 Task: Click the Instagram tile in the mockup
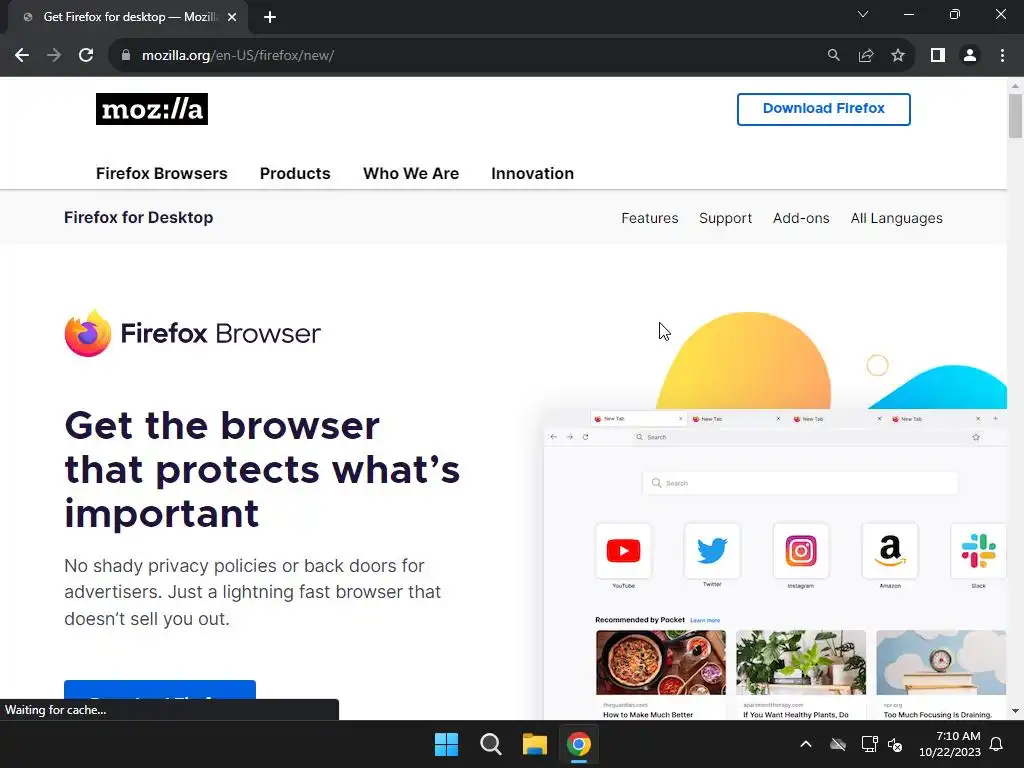[801, 551]
